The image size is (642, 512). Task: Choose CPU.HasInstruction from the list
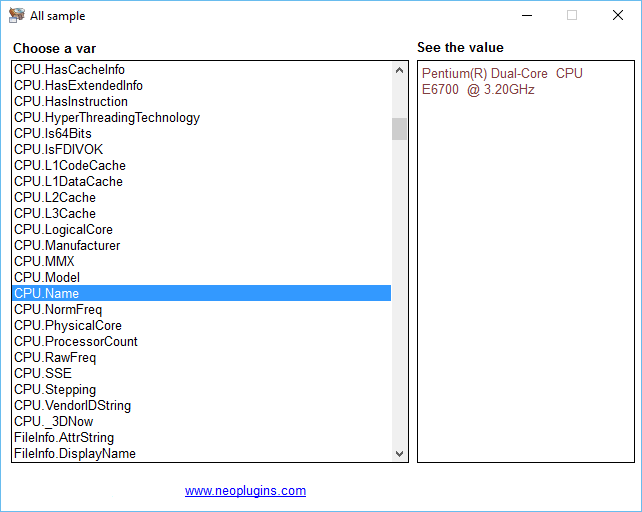pos(201,102)
